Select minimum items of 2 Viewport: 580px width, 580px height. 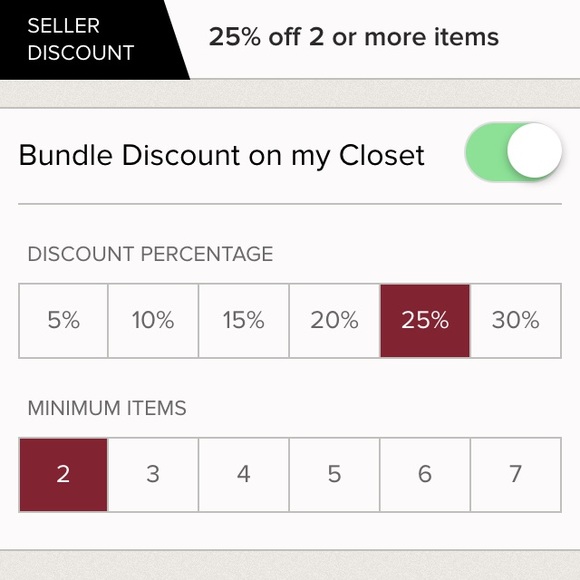pos(63,475)
